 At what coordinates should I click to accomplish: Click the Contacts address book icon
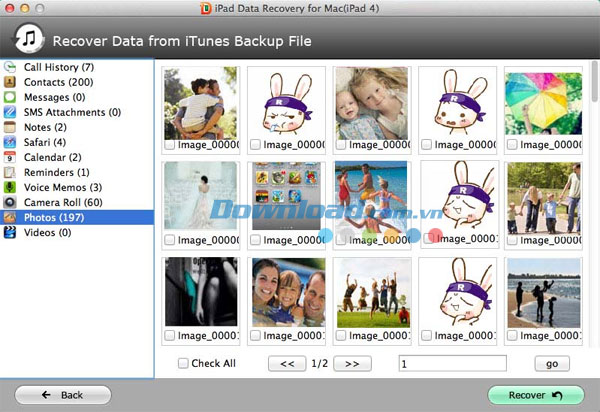10,82
